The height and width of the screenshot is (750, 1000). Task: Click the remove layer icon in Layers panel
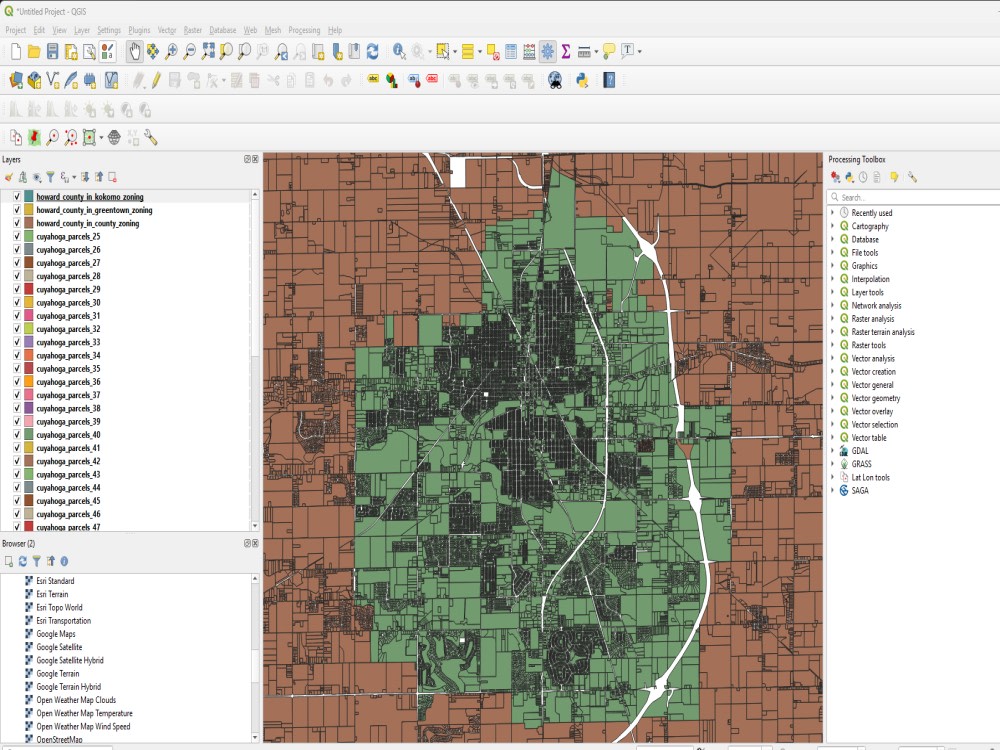point(112,177)
